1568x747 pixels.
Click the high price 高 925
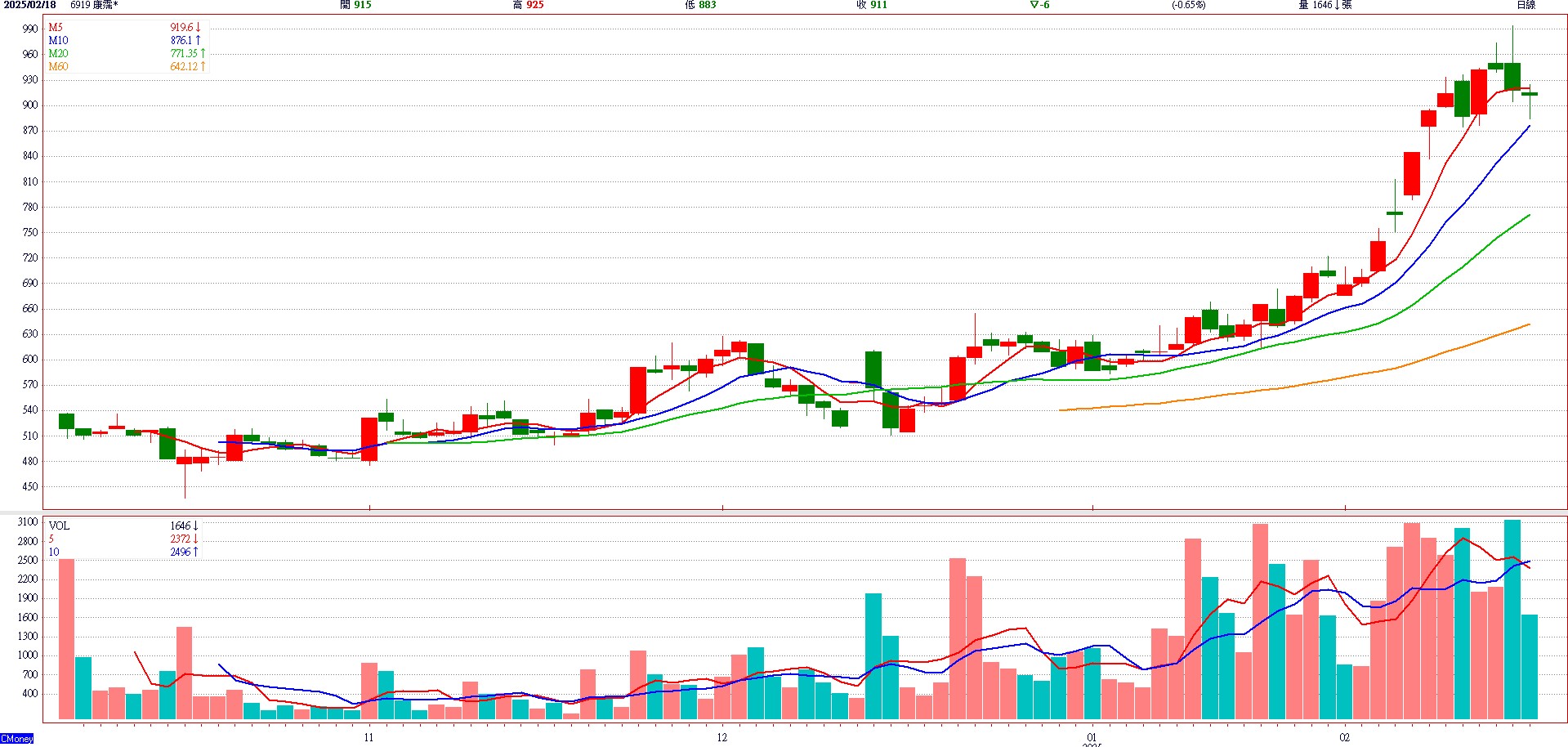point(528,5)
